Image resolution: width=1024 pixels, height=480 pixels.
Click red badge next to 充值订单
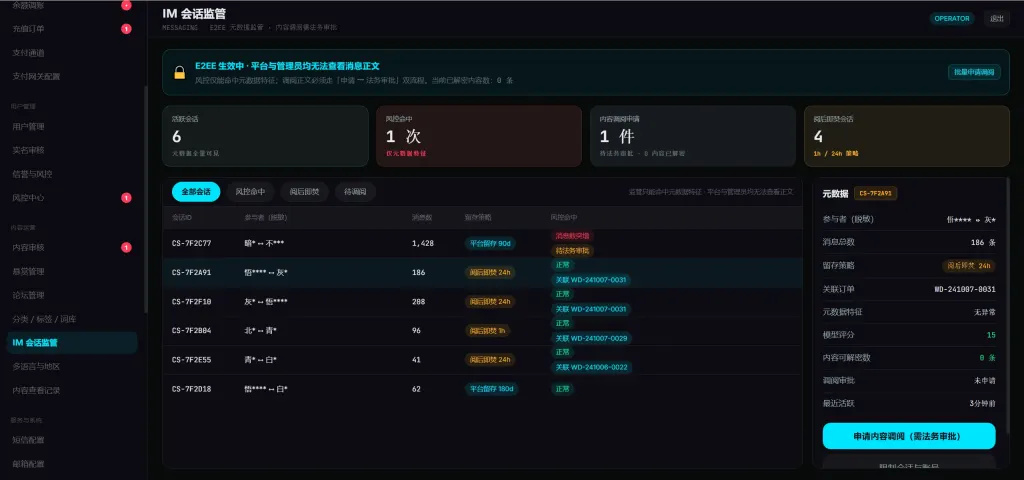pos(126,29)
